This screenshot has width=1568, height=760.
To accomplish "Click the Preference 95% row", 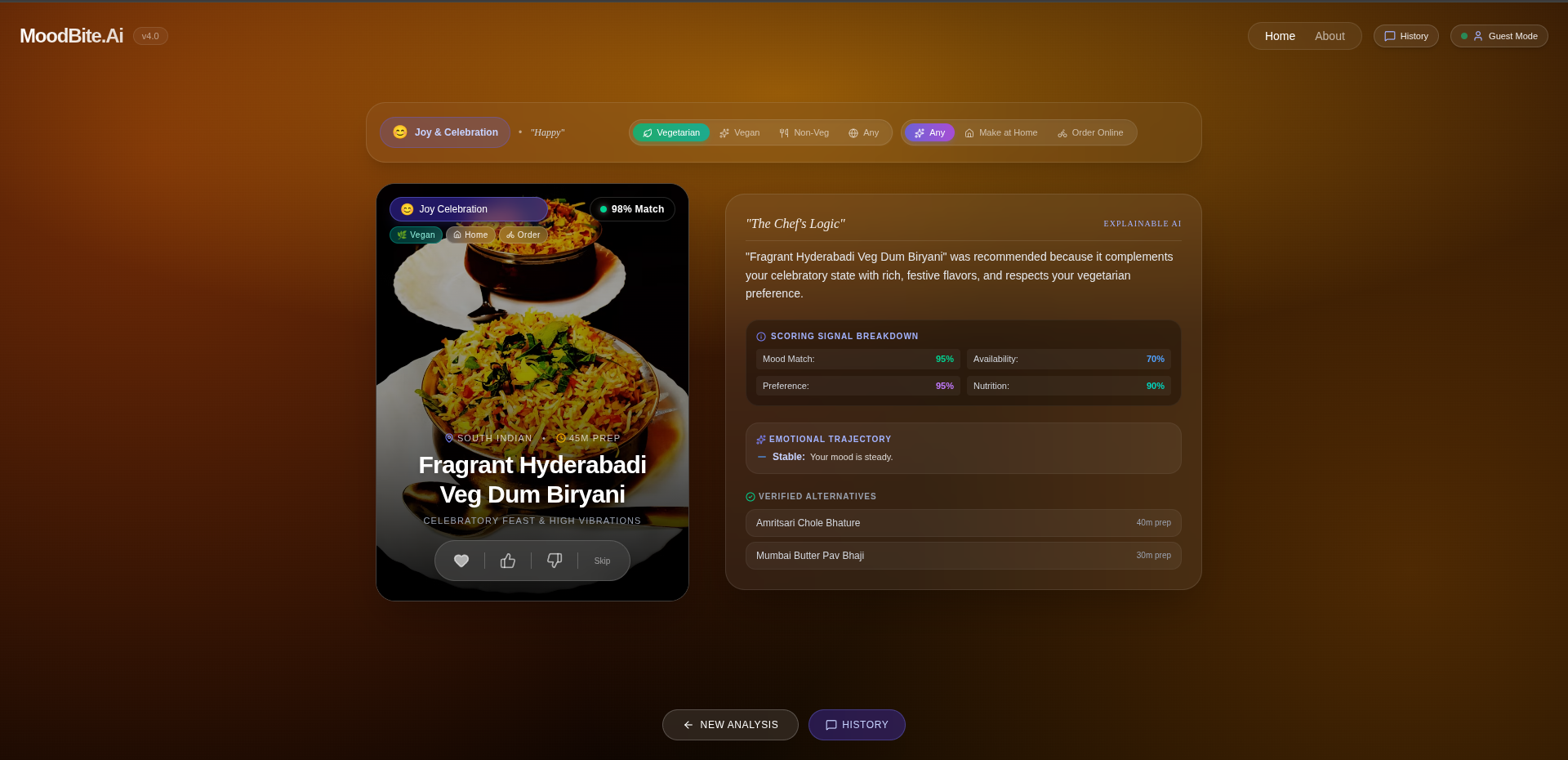I will pyautogui.click(x=858, y=386).
